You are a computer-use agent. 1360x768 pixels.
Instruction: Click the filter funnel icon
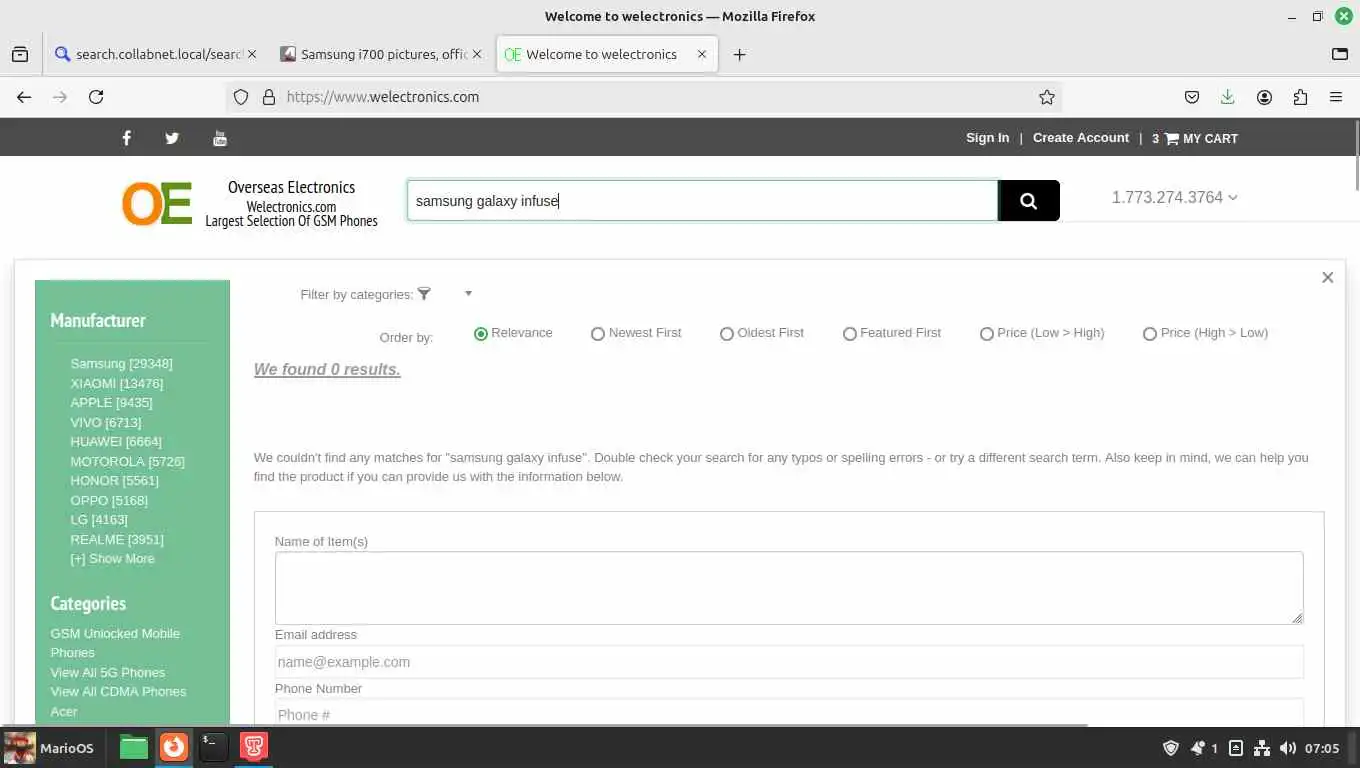point(424,293)
